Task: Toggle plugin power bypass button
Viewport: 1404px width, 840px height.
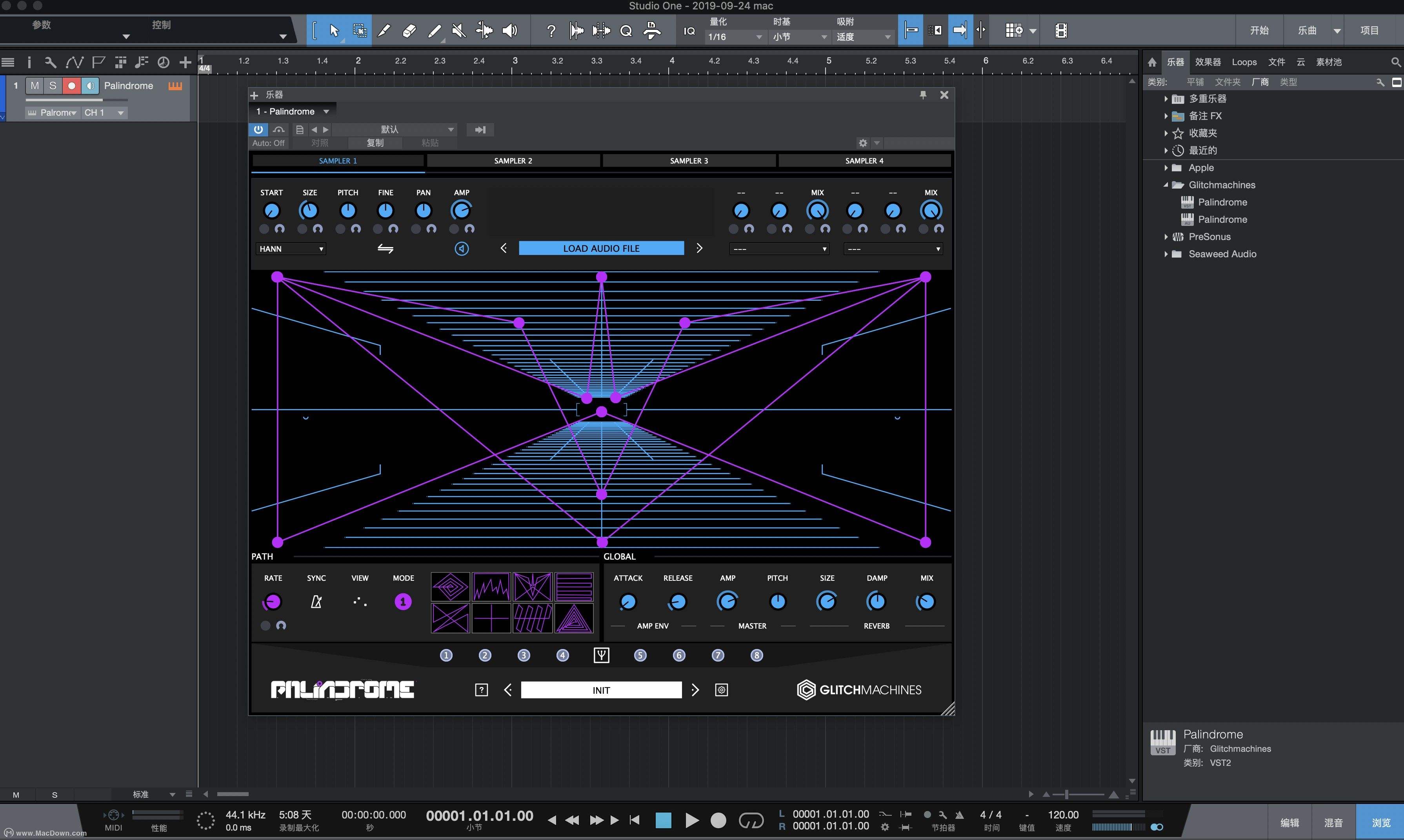Action: click(258, 130)
